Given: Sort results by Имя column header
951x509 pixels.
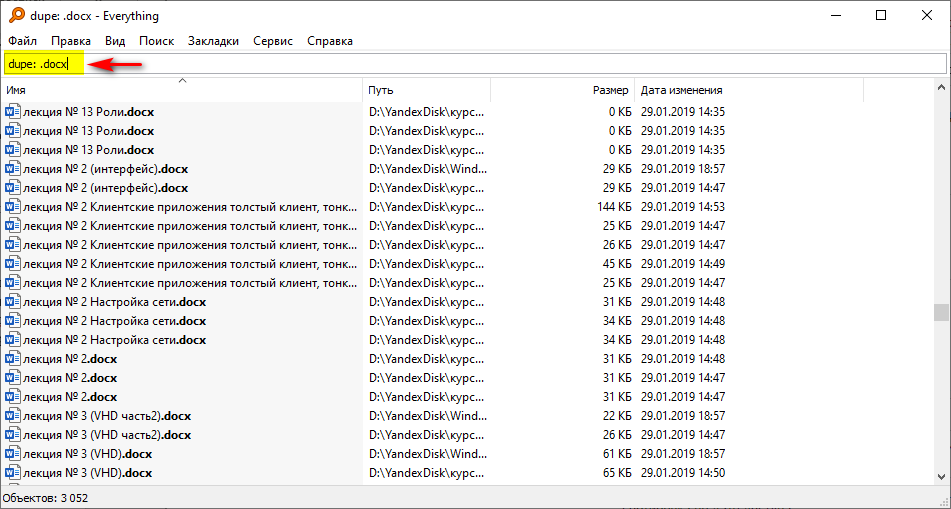Looking at the screenshot, I should click(x=180, y=90).
